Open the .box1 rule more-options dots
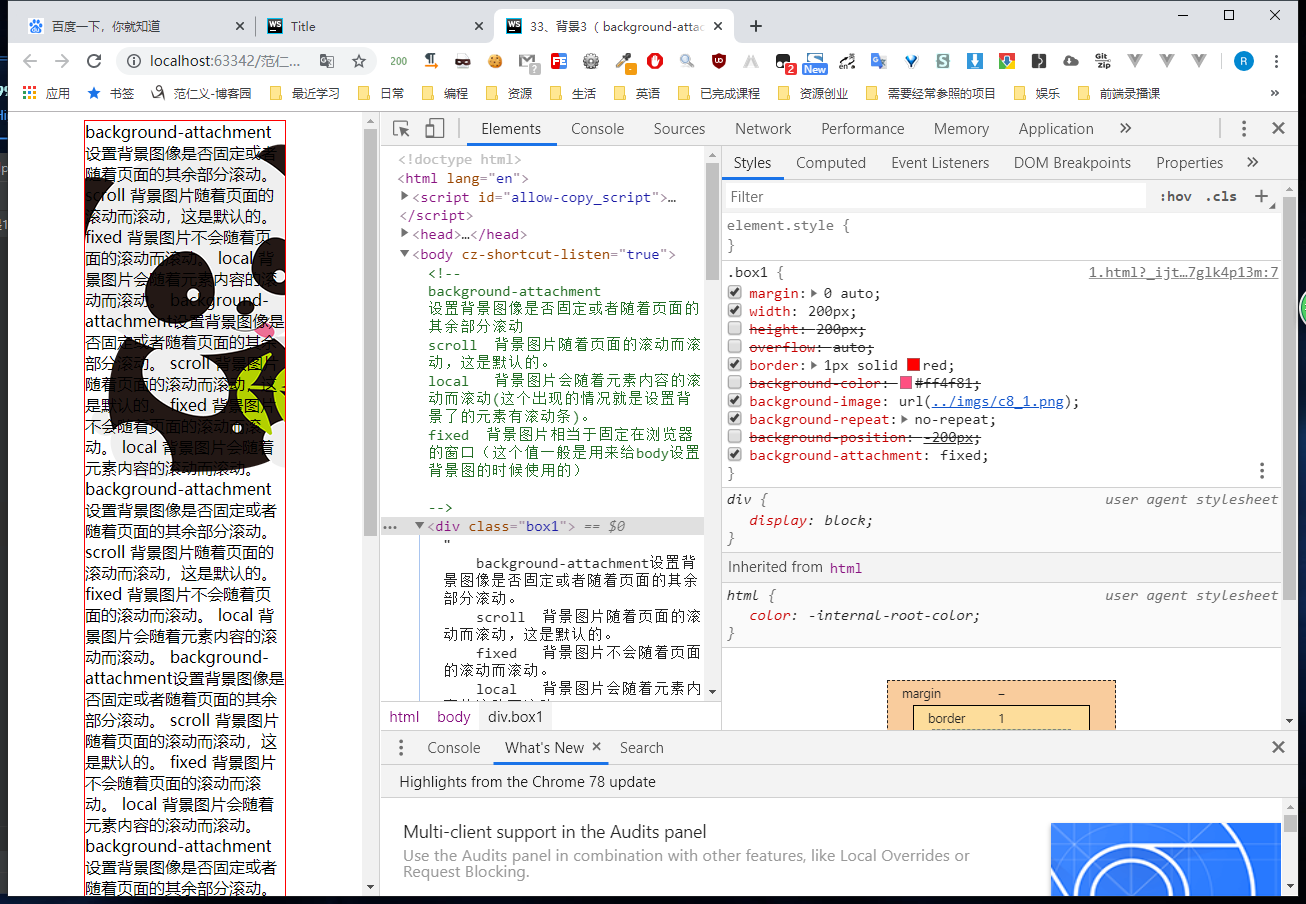The width and height of the screenshot is (1306, 904). pyautogui.click(x=1262, y=470)
